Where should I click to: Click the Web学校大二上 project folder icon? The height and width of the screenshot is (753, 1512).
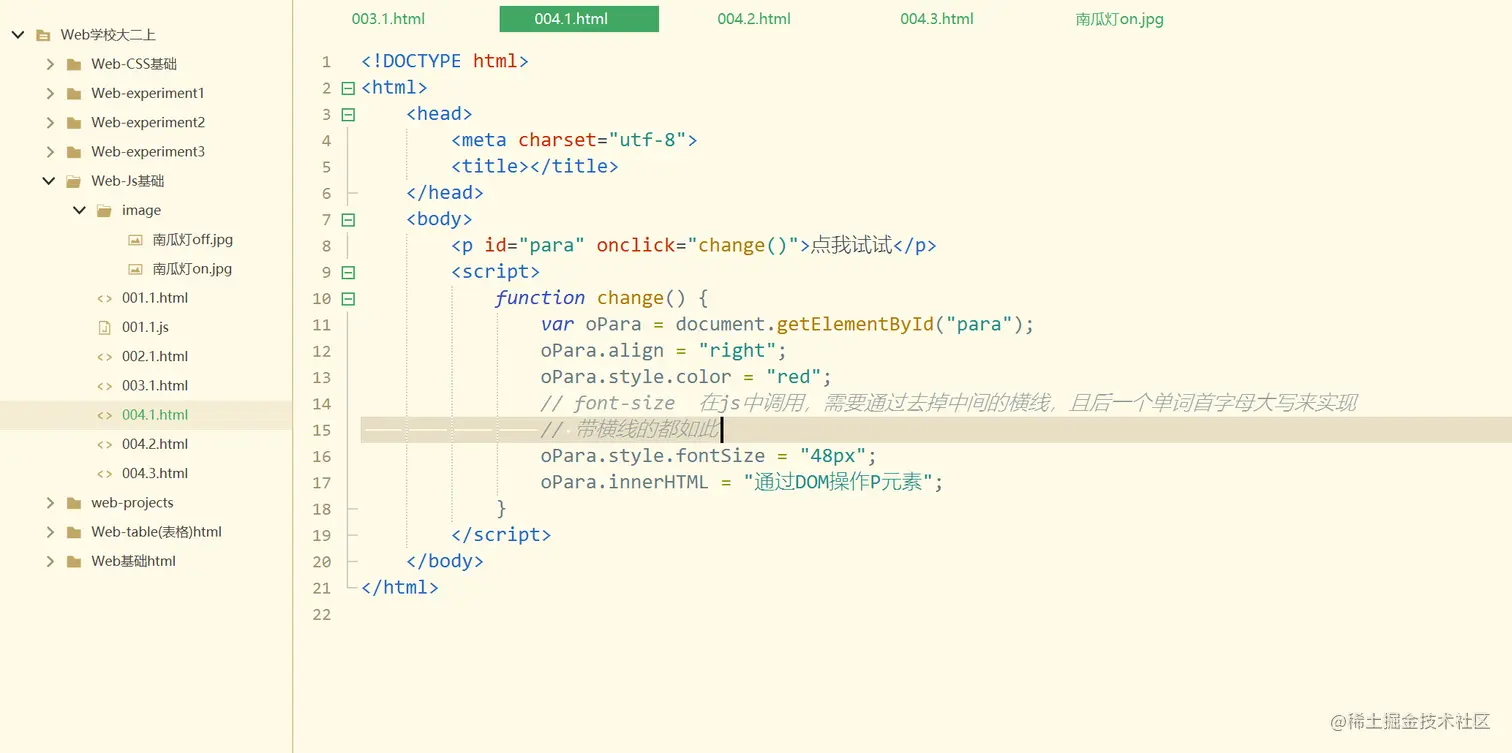43,35
